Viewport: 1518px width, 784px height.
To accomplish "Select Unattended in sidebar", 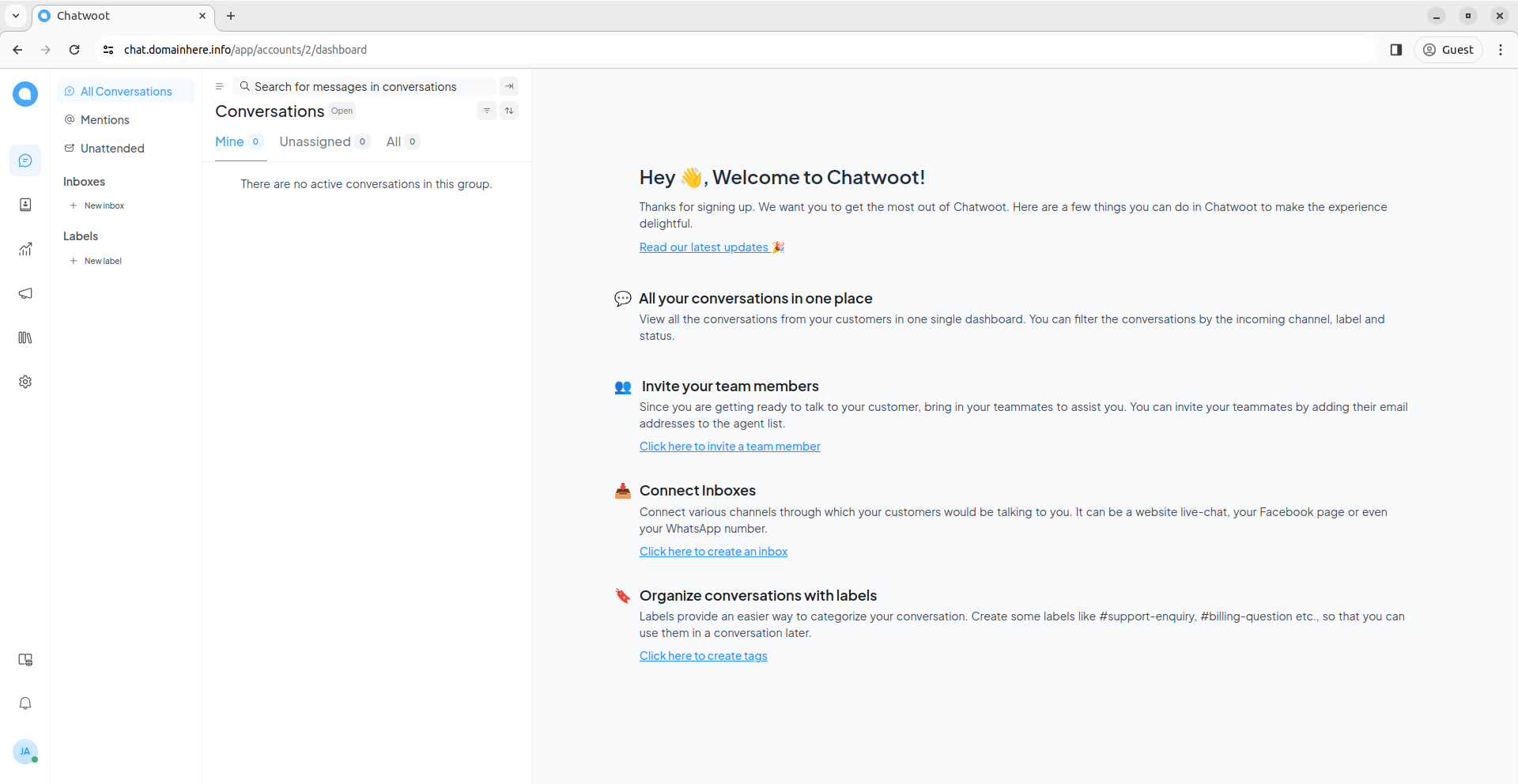I will 126,148.
